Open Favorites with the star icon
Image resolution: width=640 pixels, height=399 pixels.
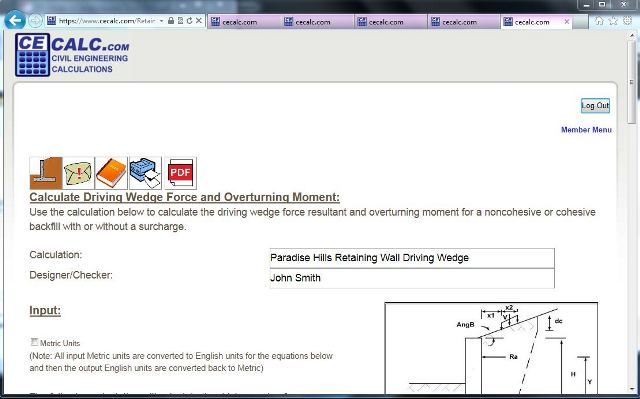[613, 21]
